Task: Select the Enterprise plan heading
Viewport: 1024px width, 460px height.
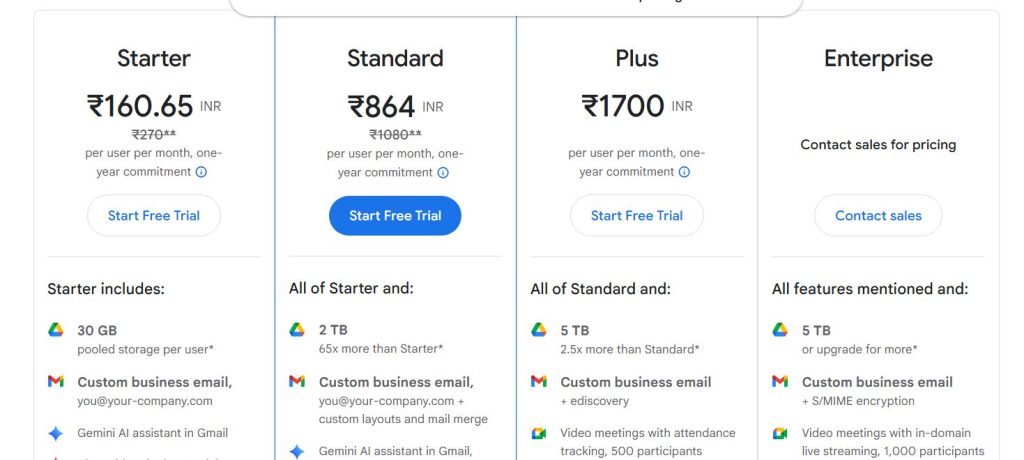Action: click(x=878, y=59)
